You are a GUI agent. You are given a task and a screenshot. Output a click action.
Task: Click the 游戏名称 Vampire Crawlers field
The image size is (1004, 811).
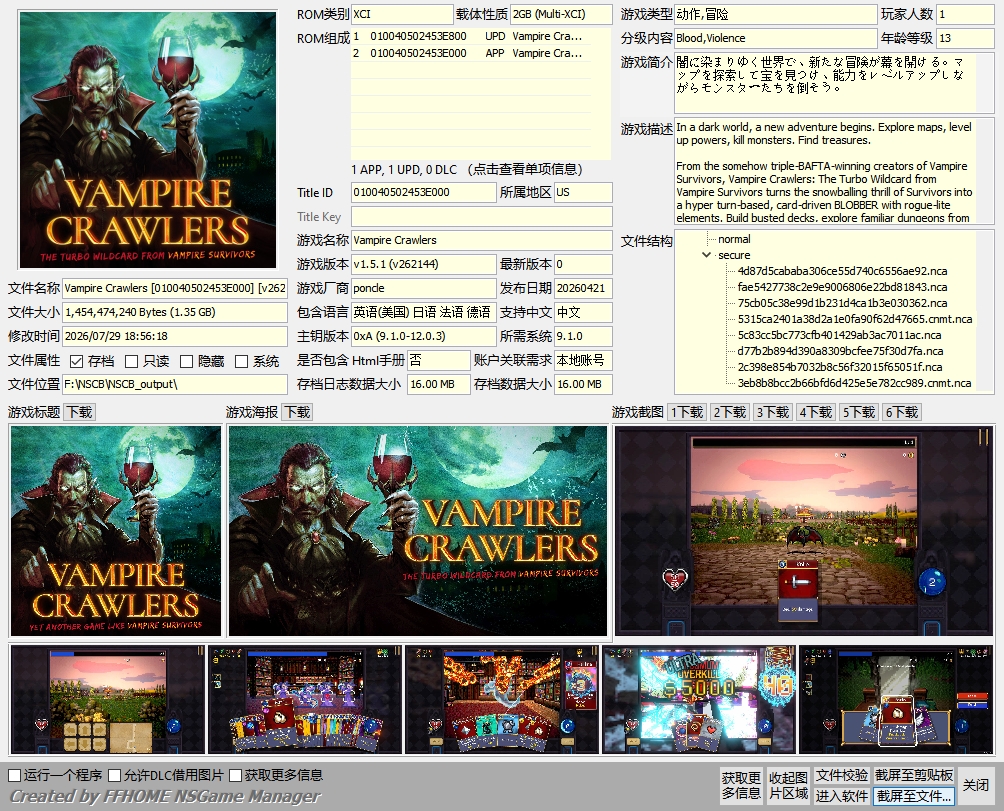482,240
